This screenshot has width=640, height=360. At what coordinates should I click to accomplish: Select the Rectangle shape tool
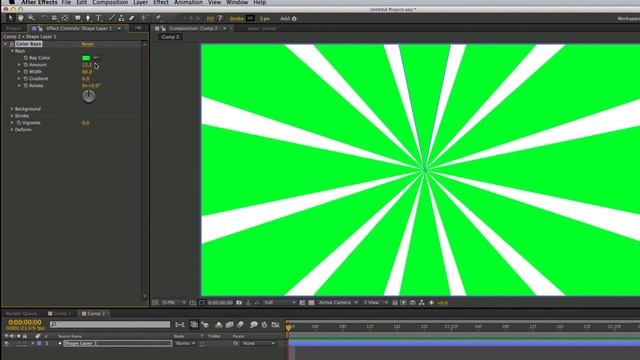[x=78, y=18]
